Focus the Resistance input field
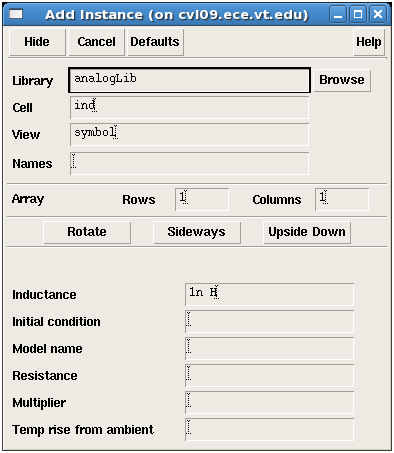Screen dimensions: 394x453 click(269, 375)
